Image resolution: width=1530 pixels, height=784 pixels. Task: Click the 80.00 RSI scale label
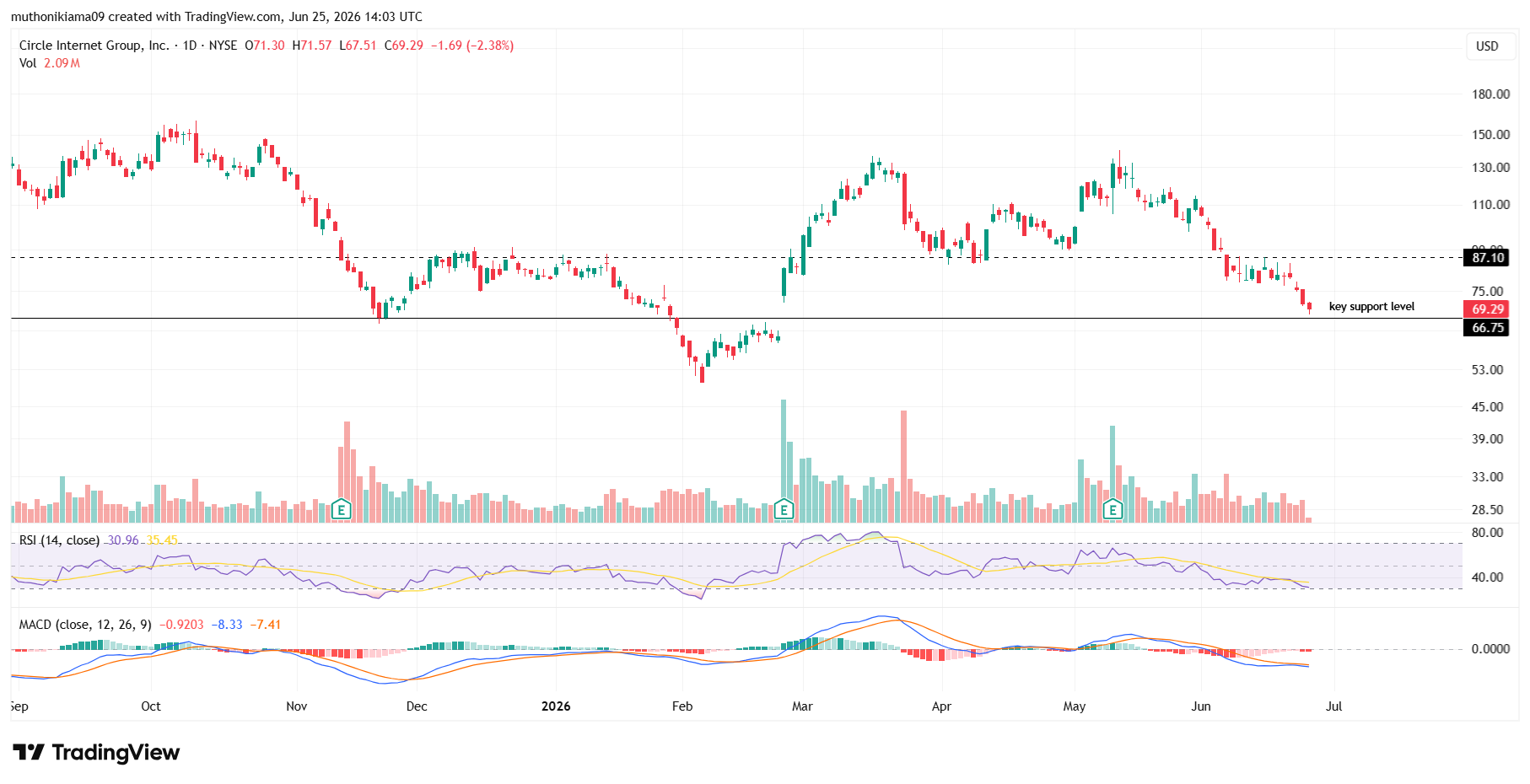(x=1488, y=533)
